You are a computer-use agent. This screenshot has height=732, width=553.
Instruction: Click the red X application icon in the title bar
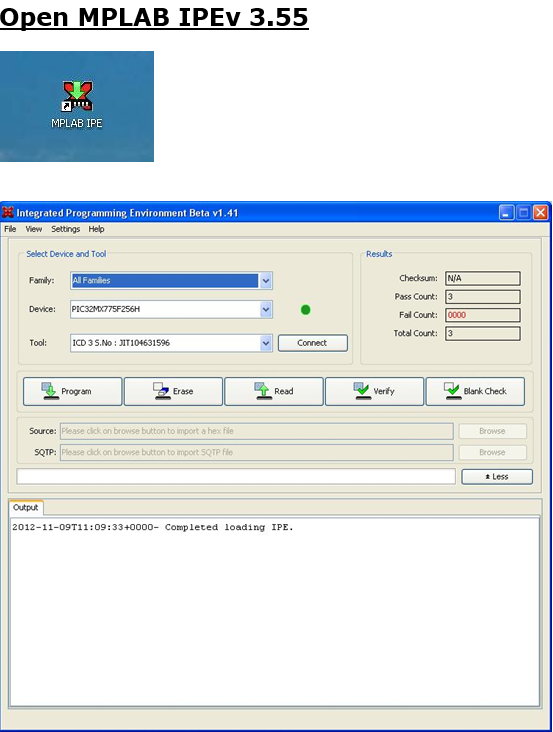tap(7, 212)
